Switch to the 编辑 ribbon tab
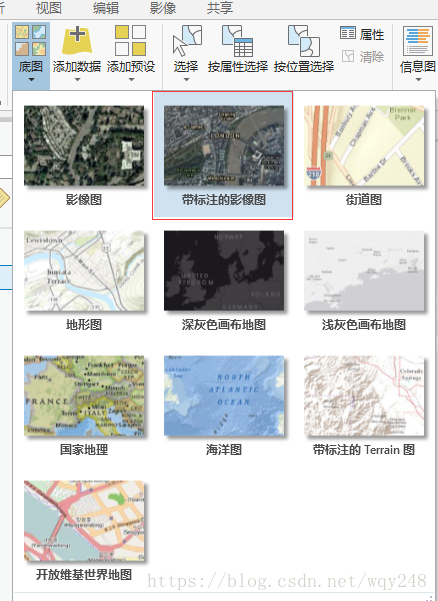The width and height of the screenshot is (438, 601). [106, 8]
